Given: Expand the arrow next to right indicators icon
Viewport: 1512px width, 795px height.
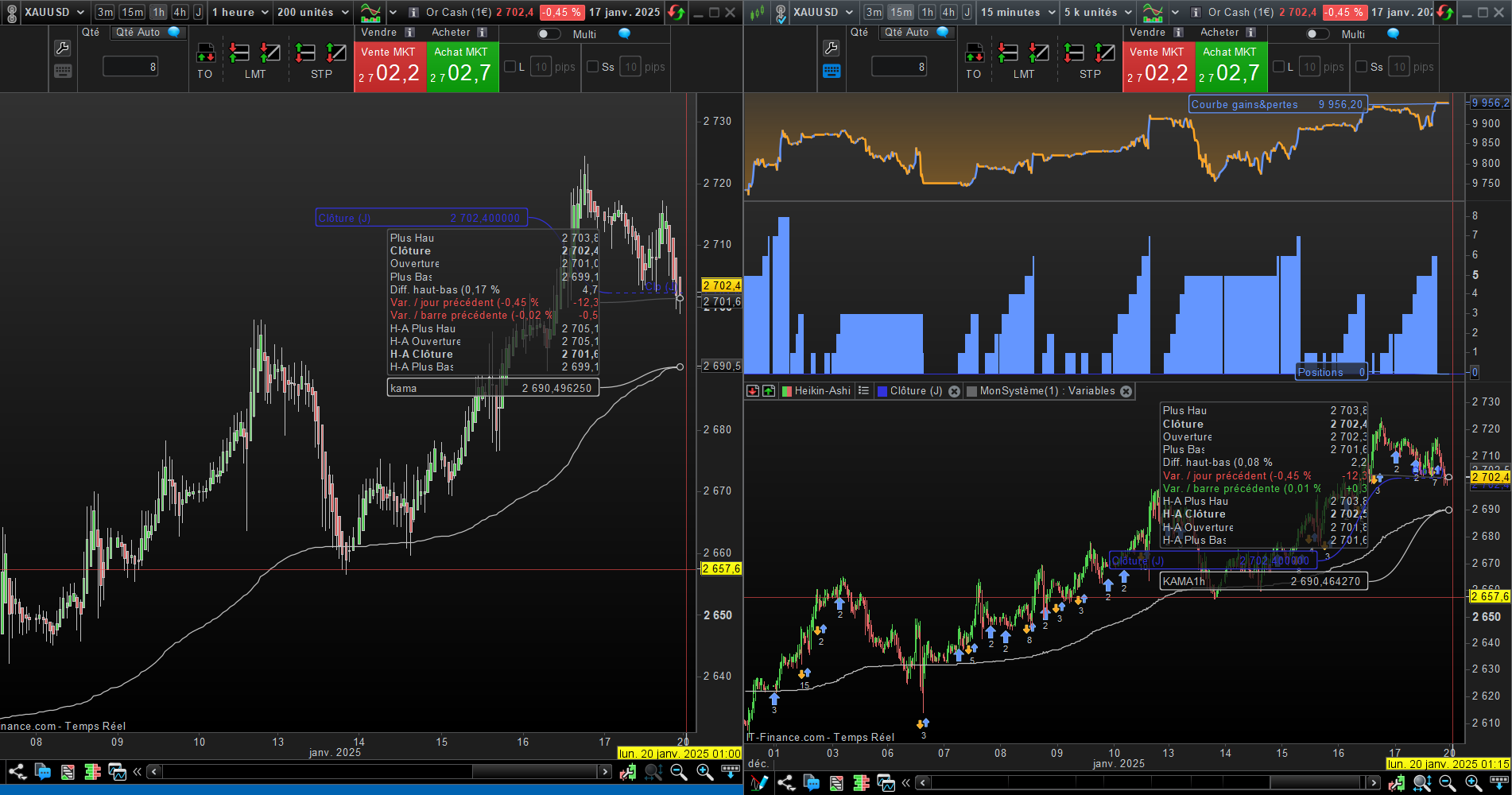Looking at the screenshot, I should point(1175,13).
